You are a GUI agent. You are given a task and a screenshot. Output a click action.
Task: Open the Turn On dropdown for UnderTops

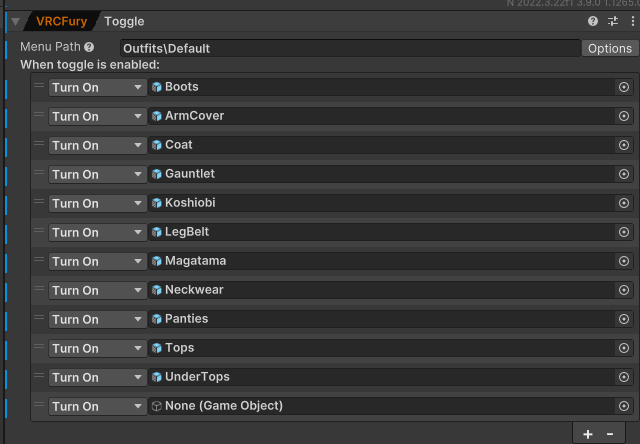click(x=98, y=377)
